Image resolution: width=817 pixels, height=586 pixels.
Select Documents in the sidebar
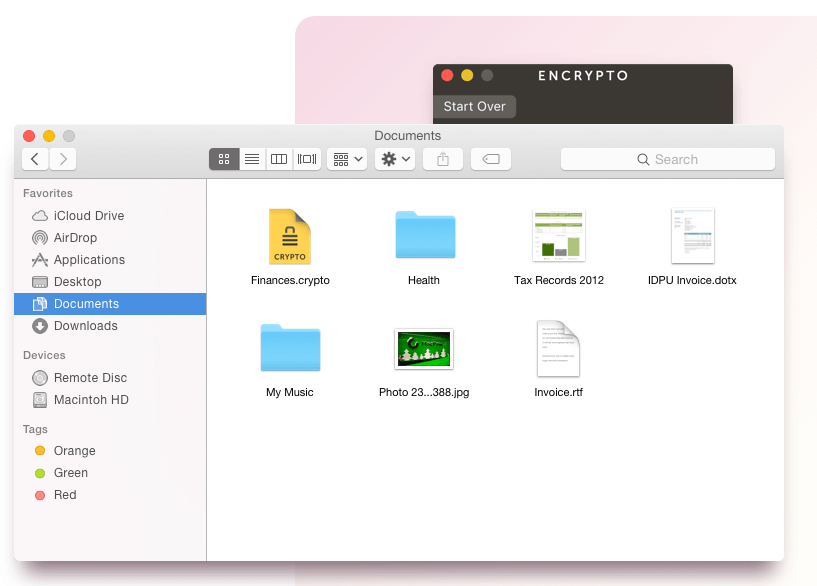(110, 304)
